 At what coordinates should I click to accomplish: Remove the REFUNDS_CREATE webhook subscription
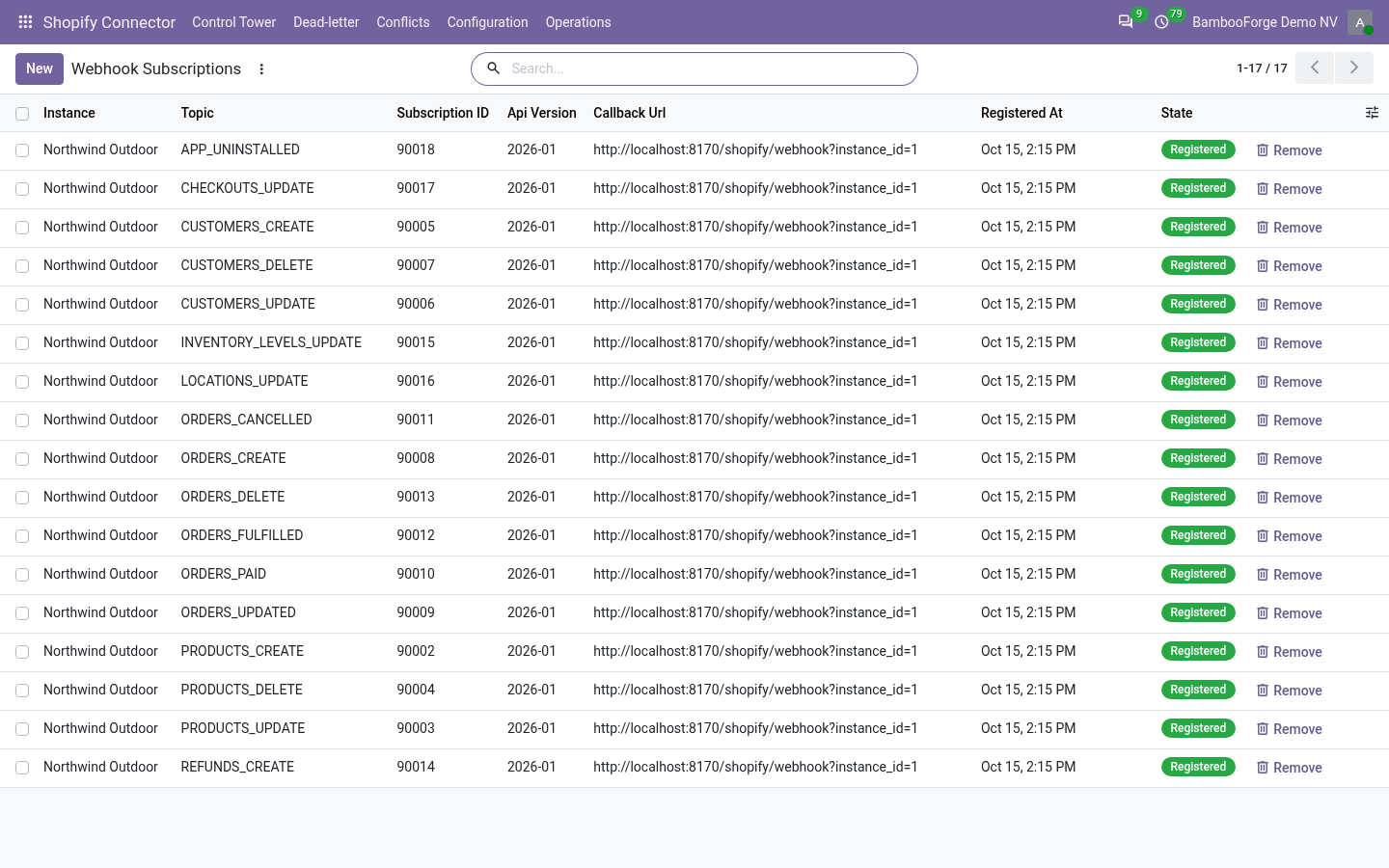(x=1289, y=768)
